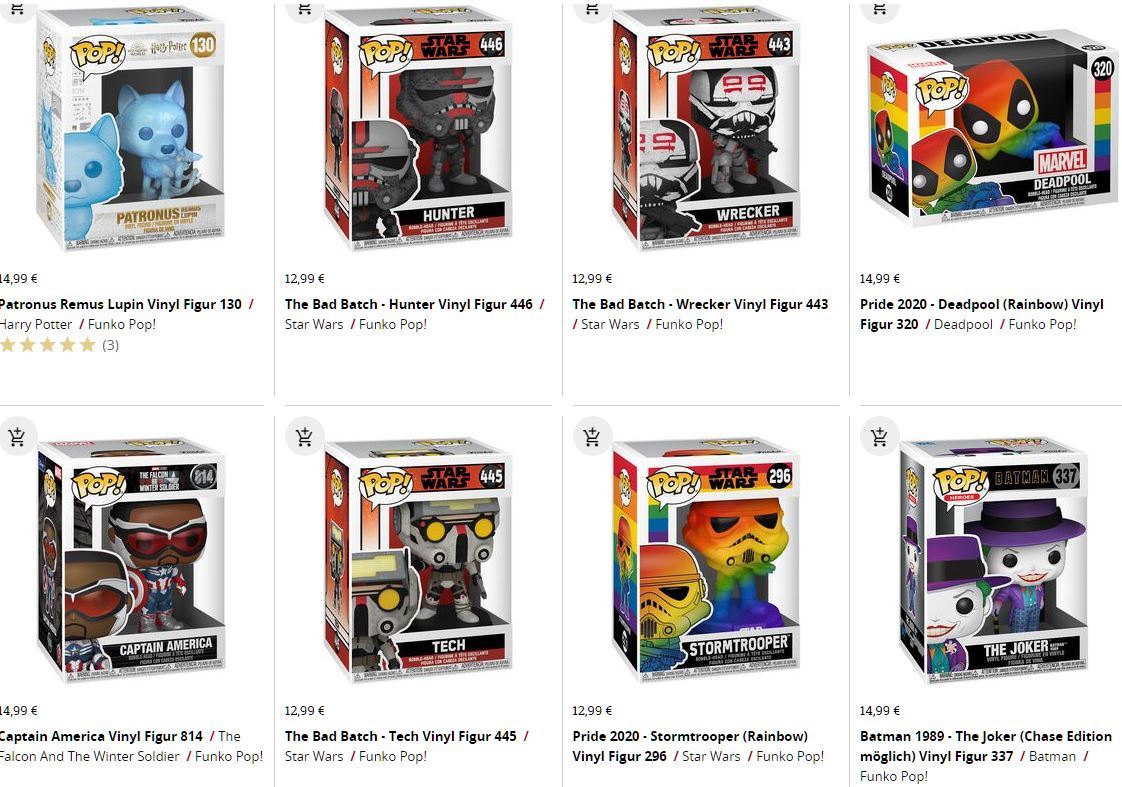Click cart icon above Tech figure
The image size is (1122, 787).
pos(304,436)
